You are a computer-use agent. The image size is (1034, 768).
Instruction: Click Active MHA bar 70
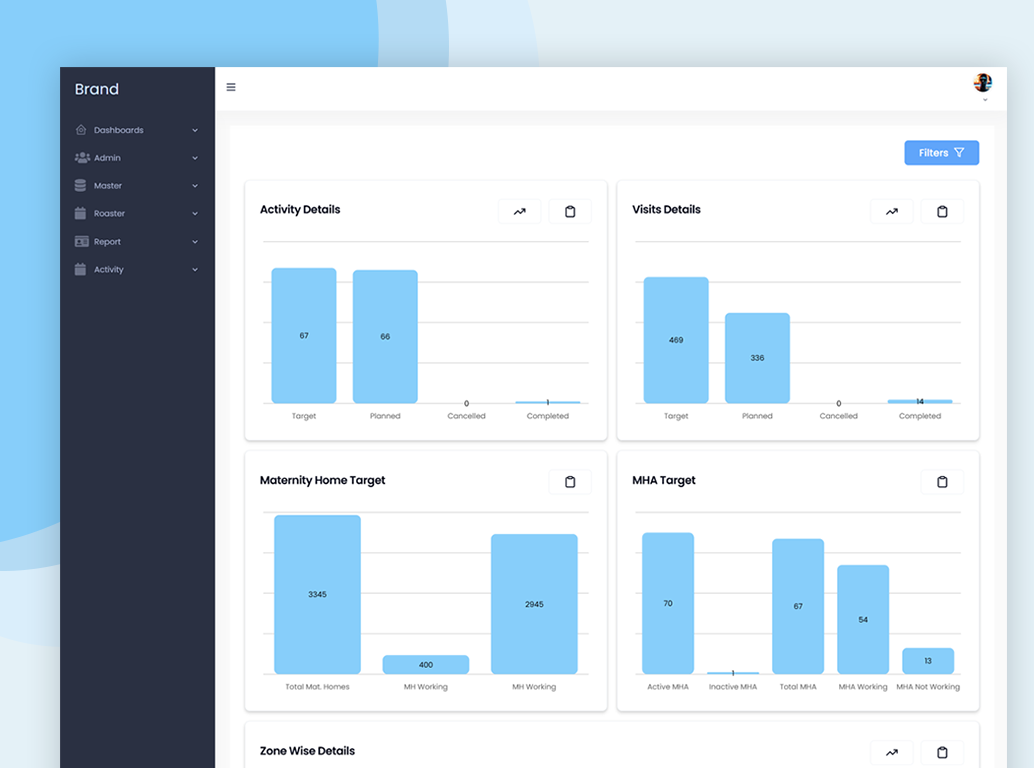(x=668, y=603)
